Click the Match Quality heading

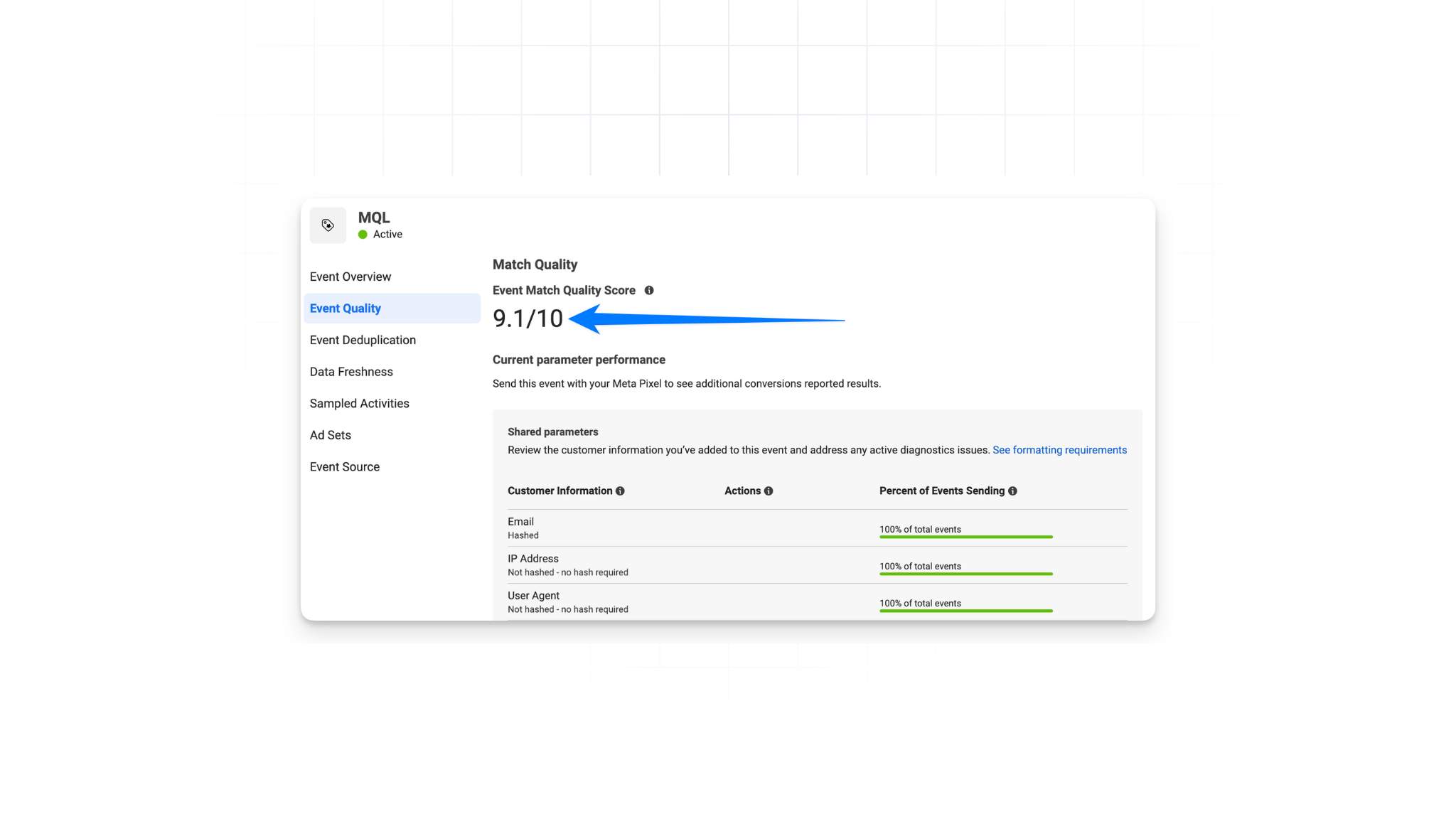[535, 264]
